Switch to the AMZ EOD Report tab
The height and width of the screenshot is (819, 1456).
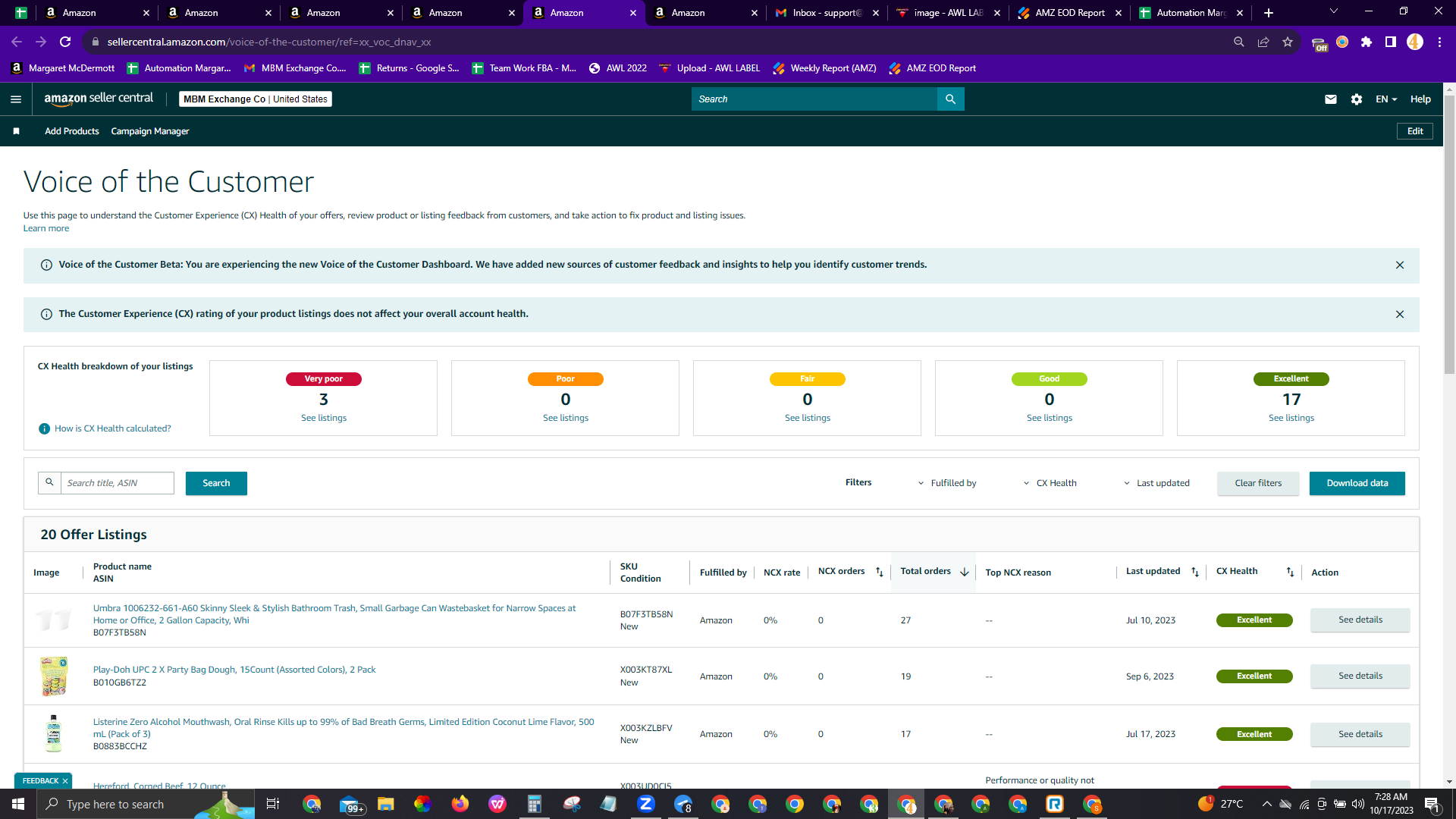click(x=1068, y=13)
